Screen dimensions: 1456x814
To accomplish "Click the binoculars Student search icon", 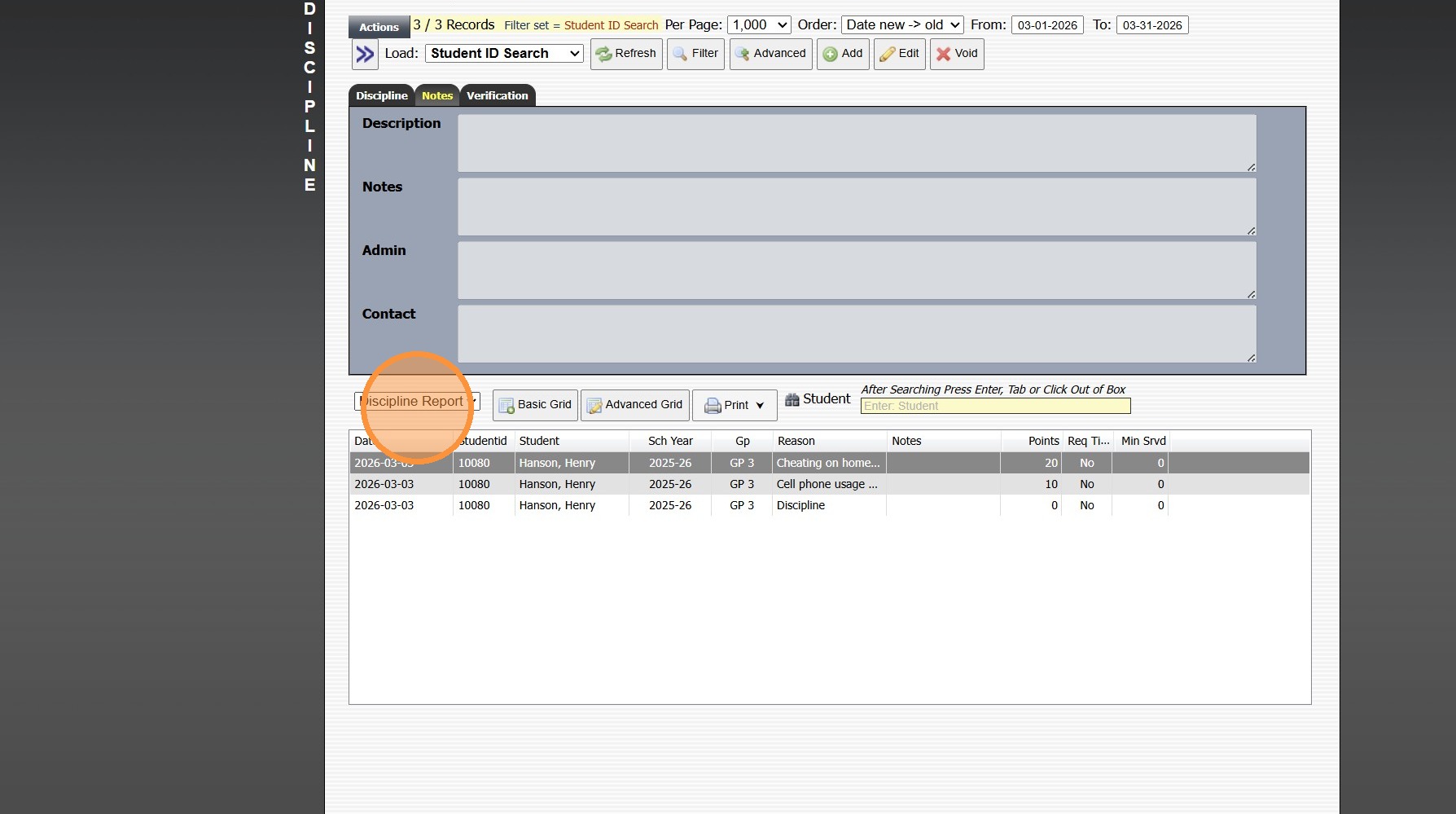I will 792,399.
